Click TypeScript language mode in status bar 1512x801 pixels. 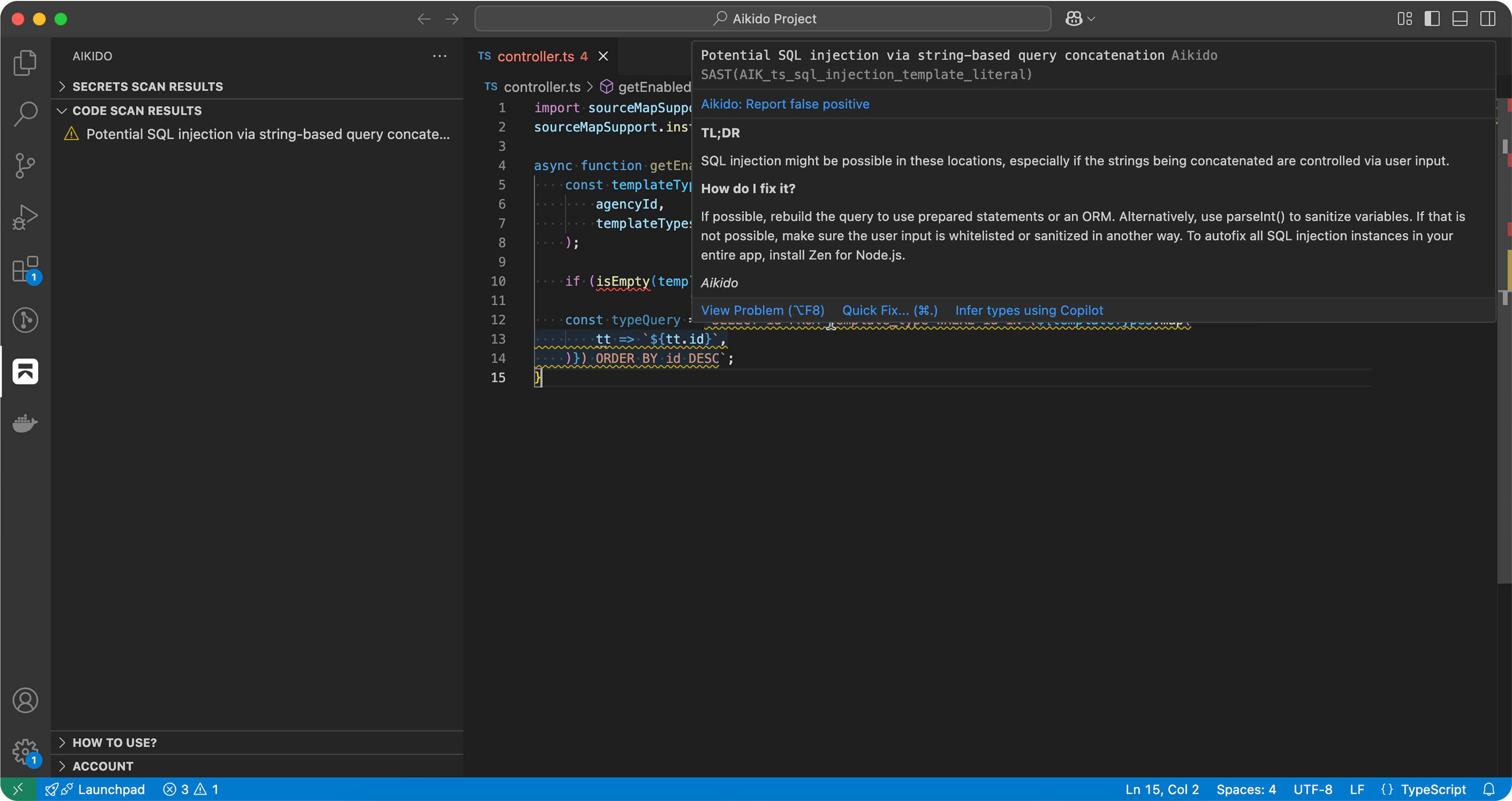pos(1432,789)
